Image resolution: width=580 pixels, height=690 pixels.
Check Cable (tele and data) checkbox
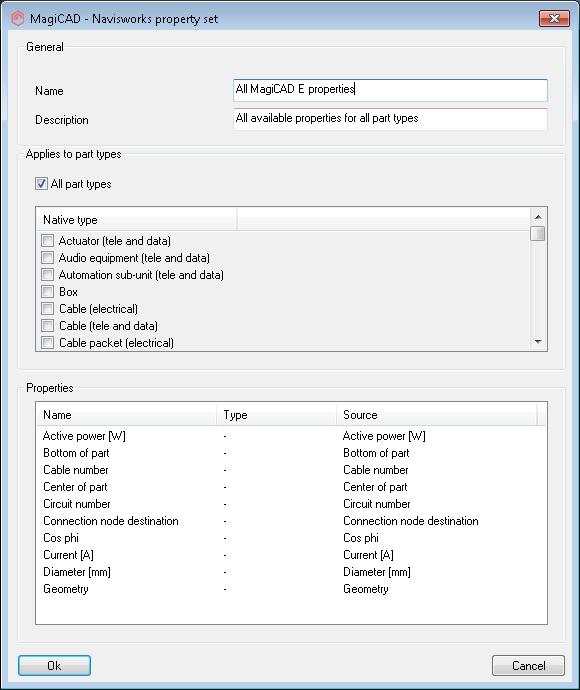pos(47,326)
